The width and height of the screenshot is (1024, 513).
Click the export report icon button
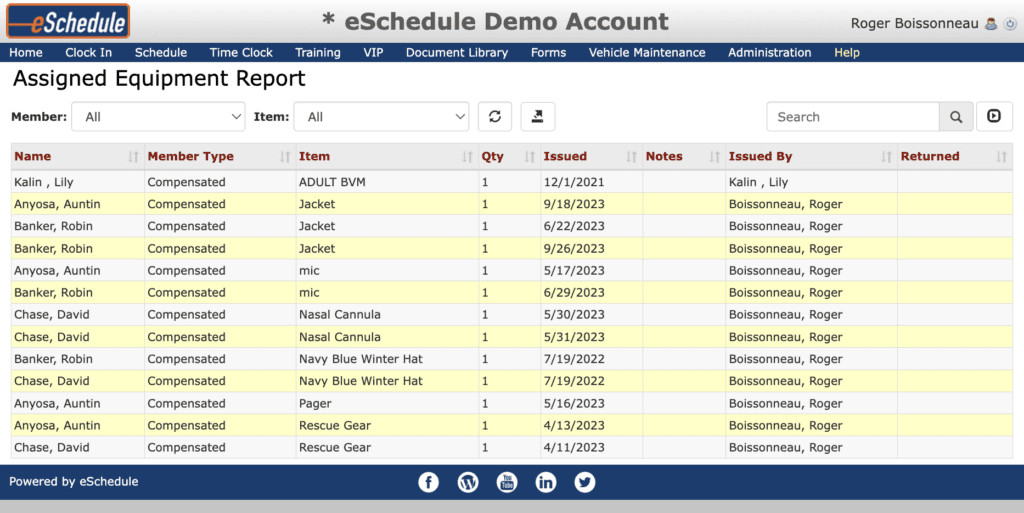[x=537, y=117]
